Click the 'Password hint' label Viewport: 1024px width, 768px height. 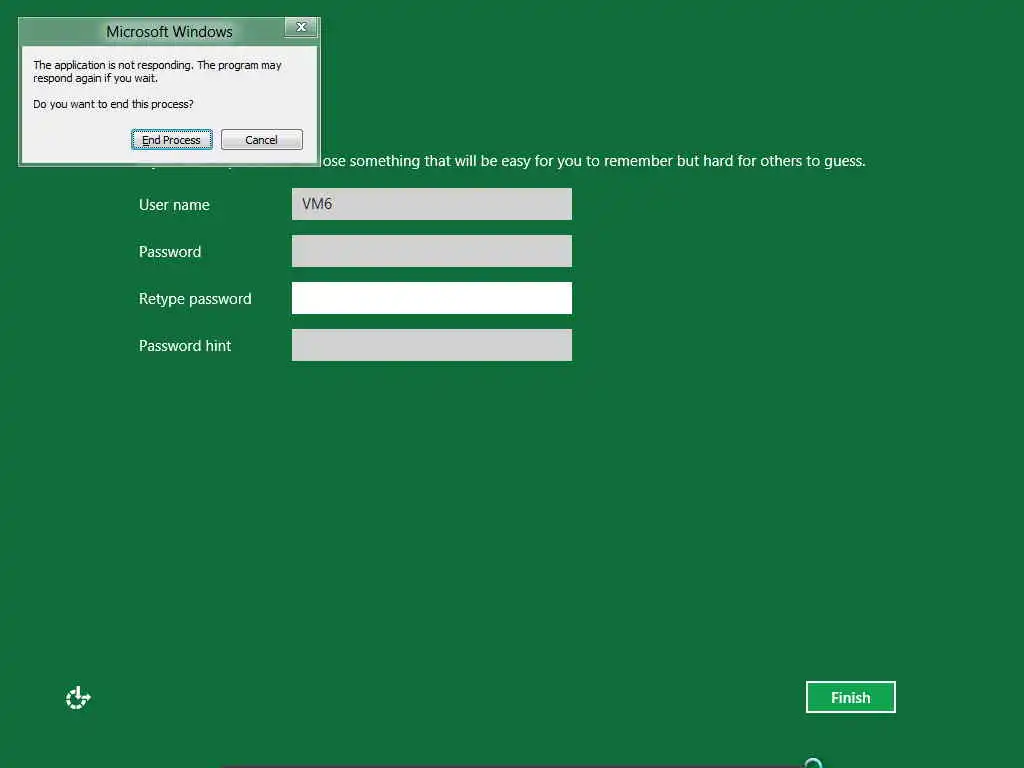tap(185, 345)
